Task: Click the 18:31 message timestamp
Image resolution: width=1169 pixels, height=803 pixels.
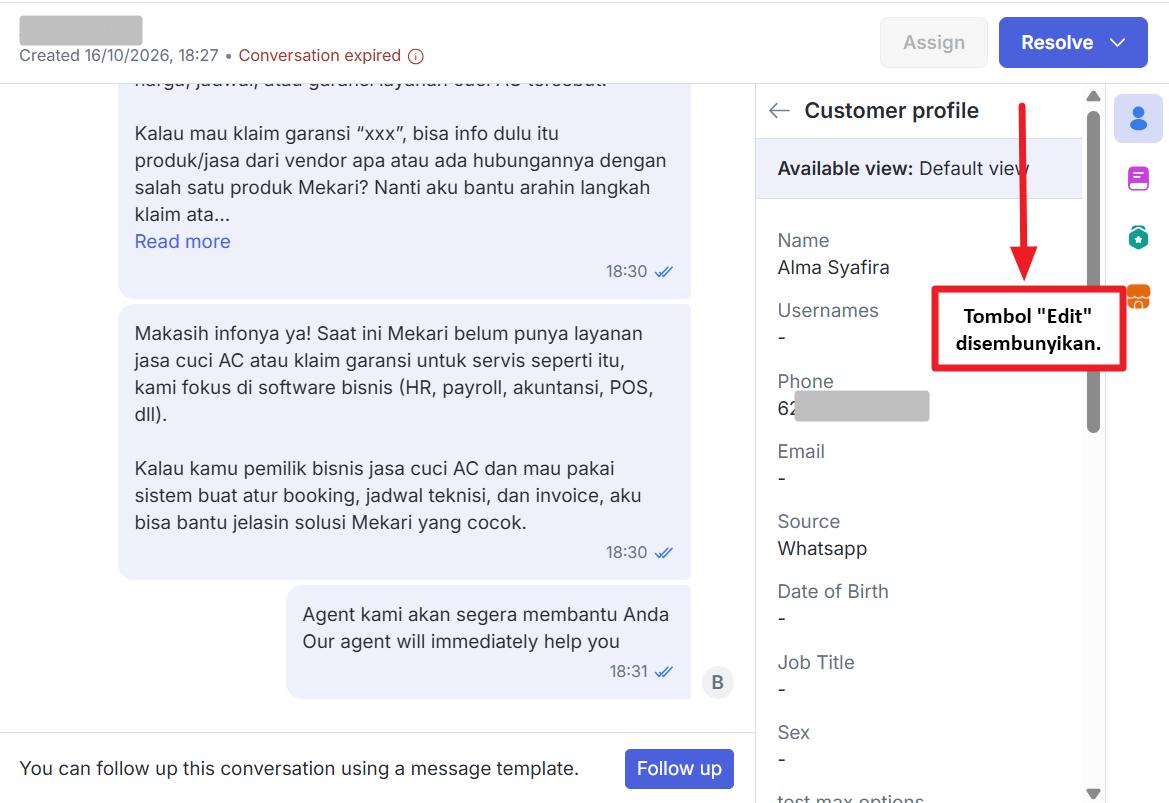Action: 628,672
